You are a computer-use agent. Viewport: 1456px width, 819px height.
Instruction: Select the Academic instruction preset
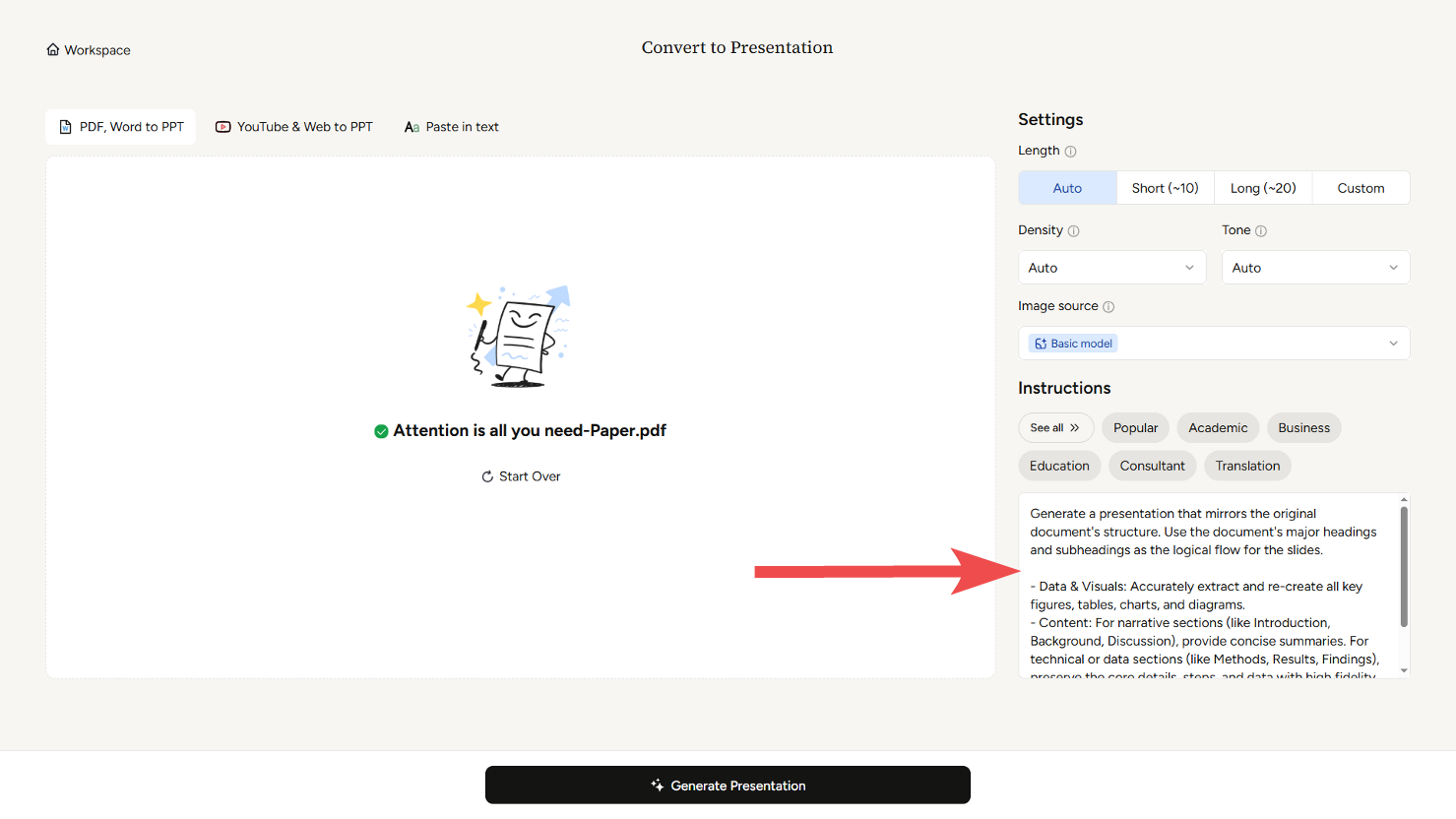[x=1218, y=428]
